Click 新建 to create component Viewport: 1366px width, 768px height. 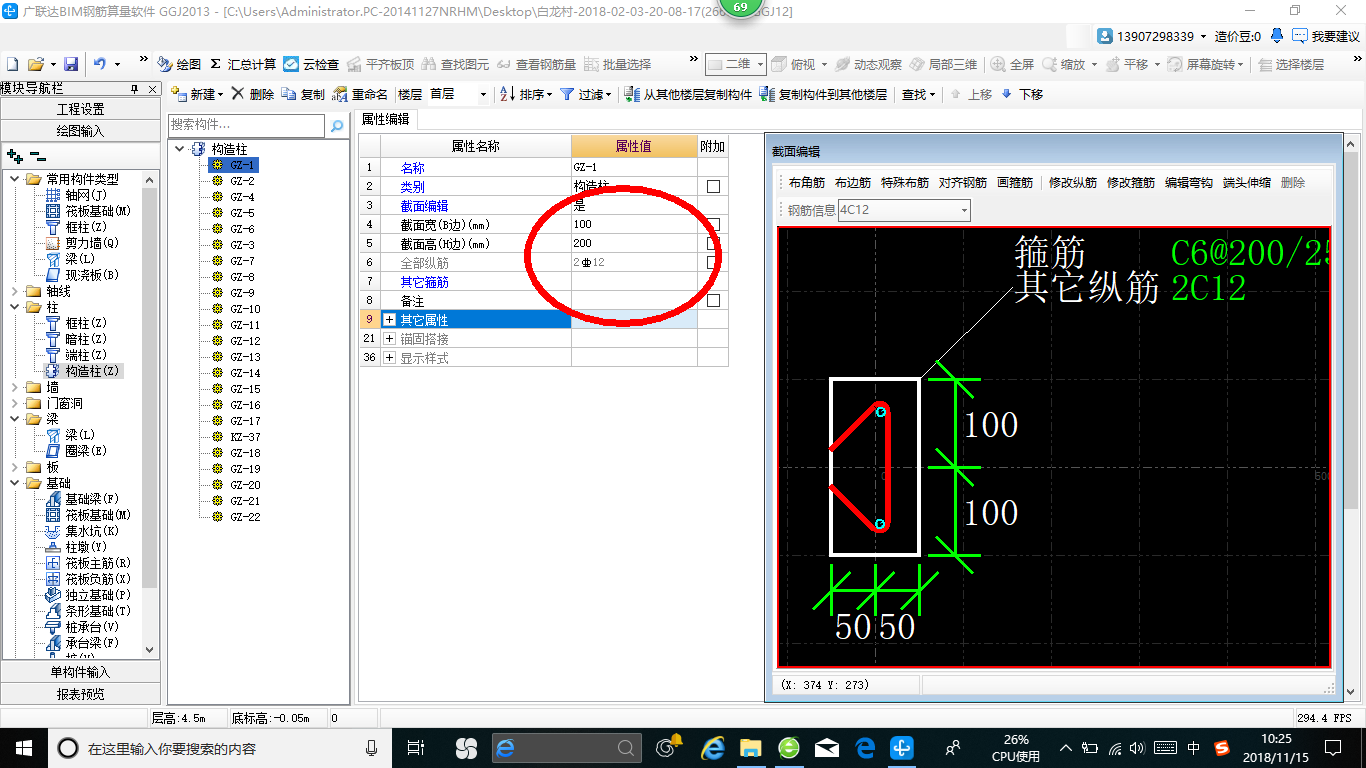pyautogui.click(x=197, y=94)
